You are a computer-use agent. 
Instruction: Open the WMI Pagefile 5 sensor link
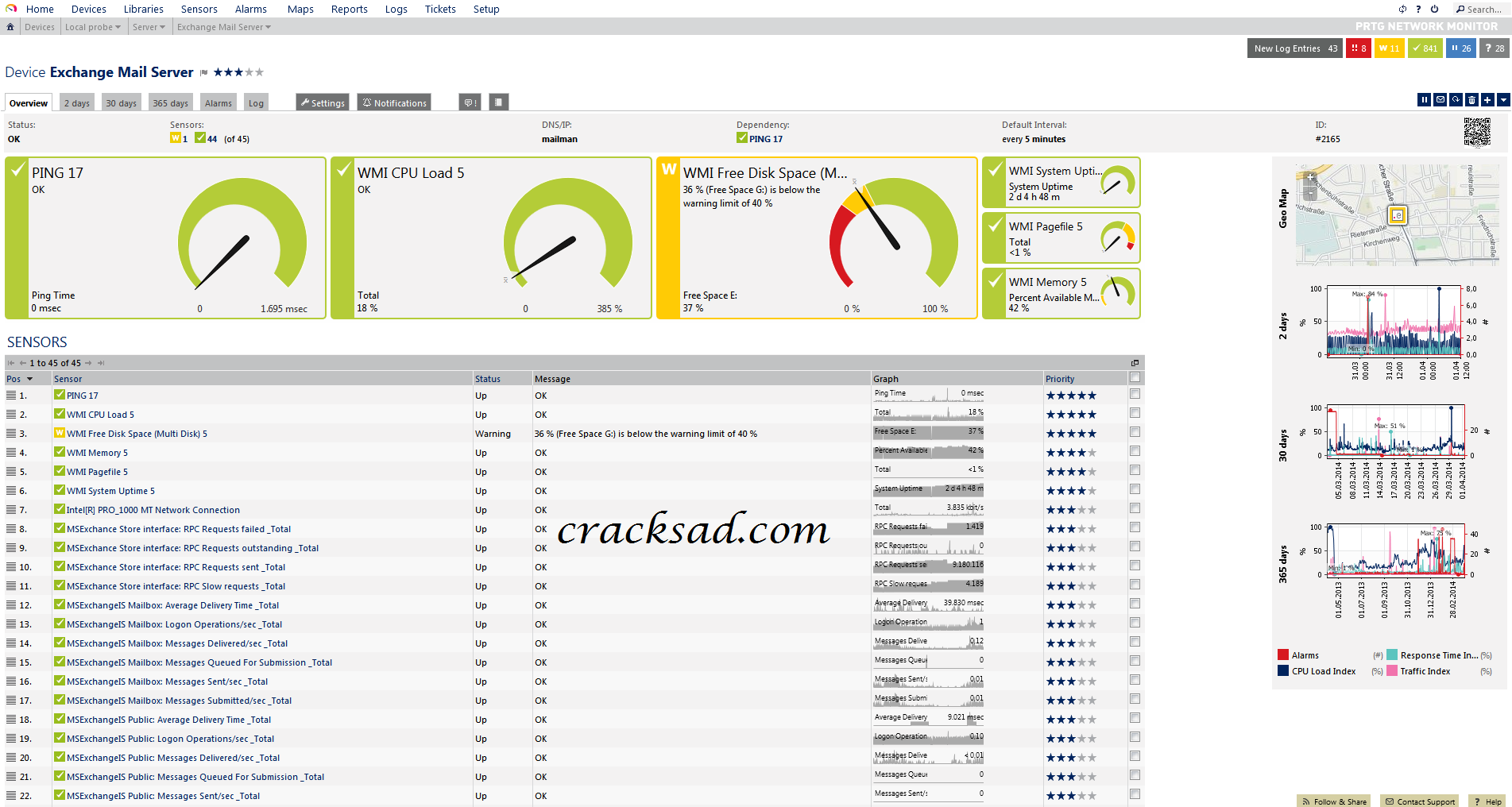(x=97, y=472)
